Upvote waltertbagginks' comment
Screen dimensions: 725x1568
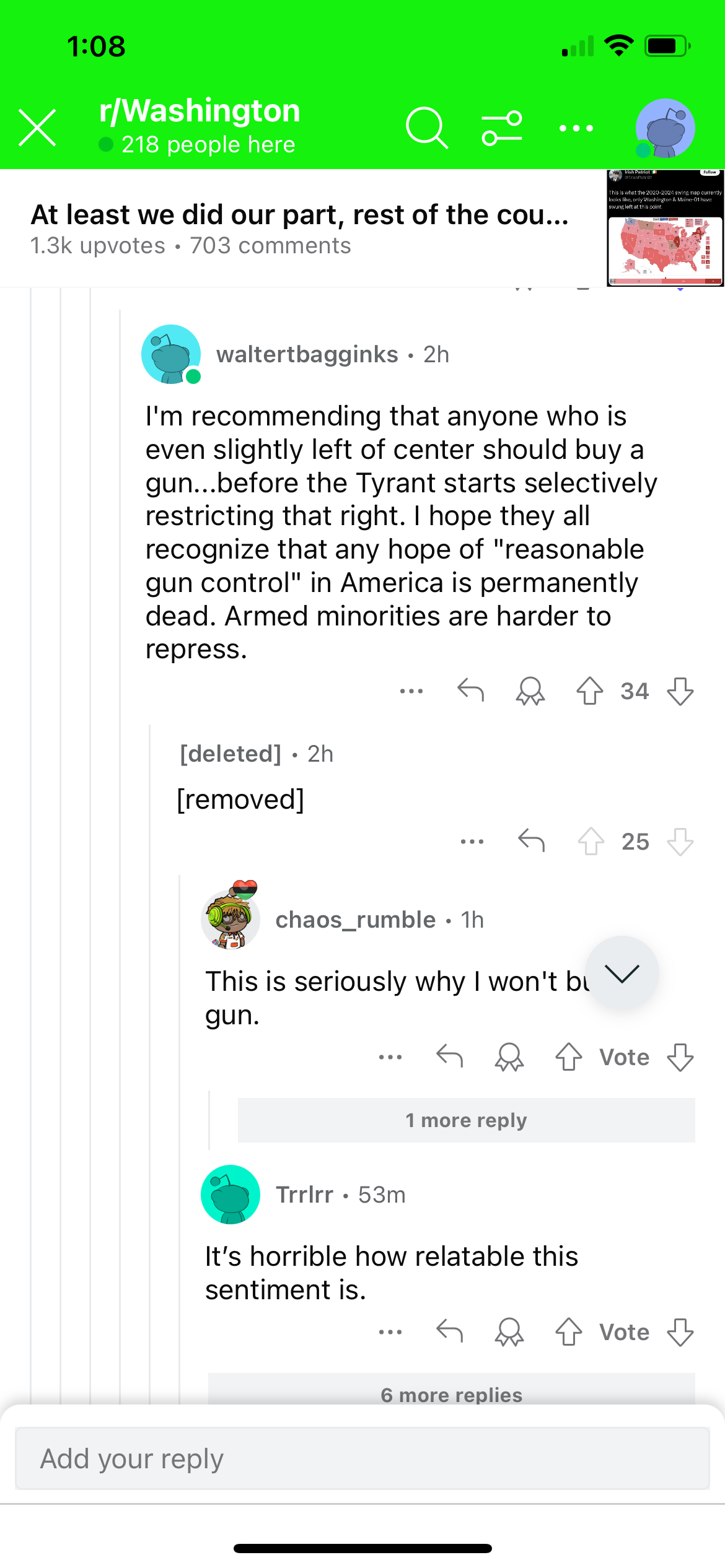click(589, 691)
